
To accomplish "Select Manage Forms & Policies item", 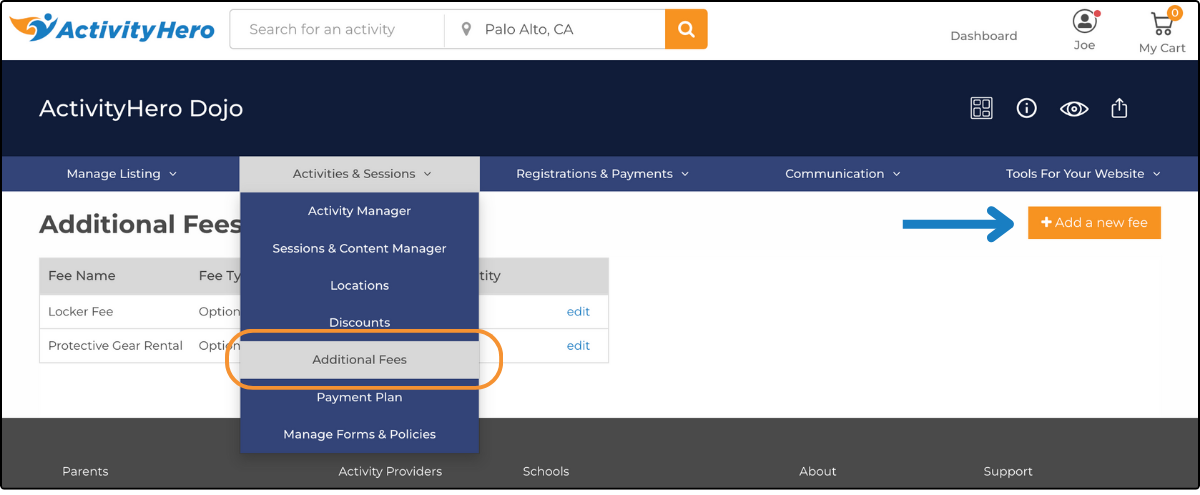I will tap(360, 434).
